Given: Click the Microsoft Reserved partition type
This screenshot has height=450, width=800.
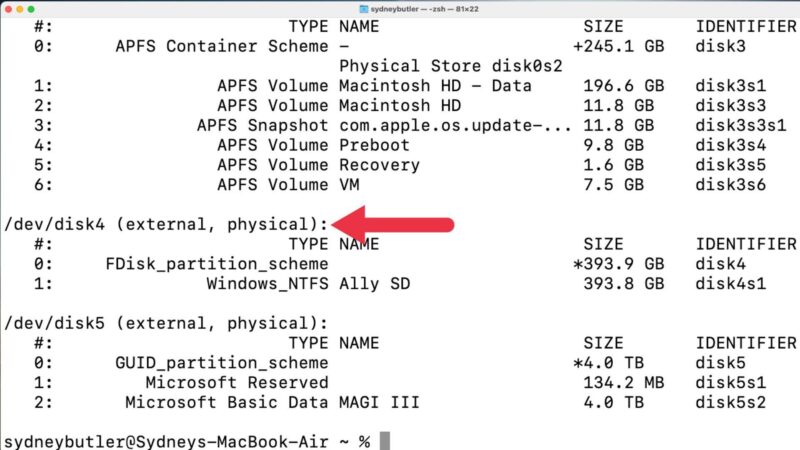Looking at the screenshot, I should coord(237,382).
